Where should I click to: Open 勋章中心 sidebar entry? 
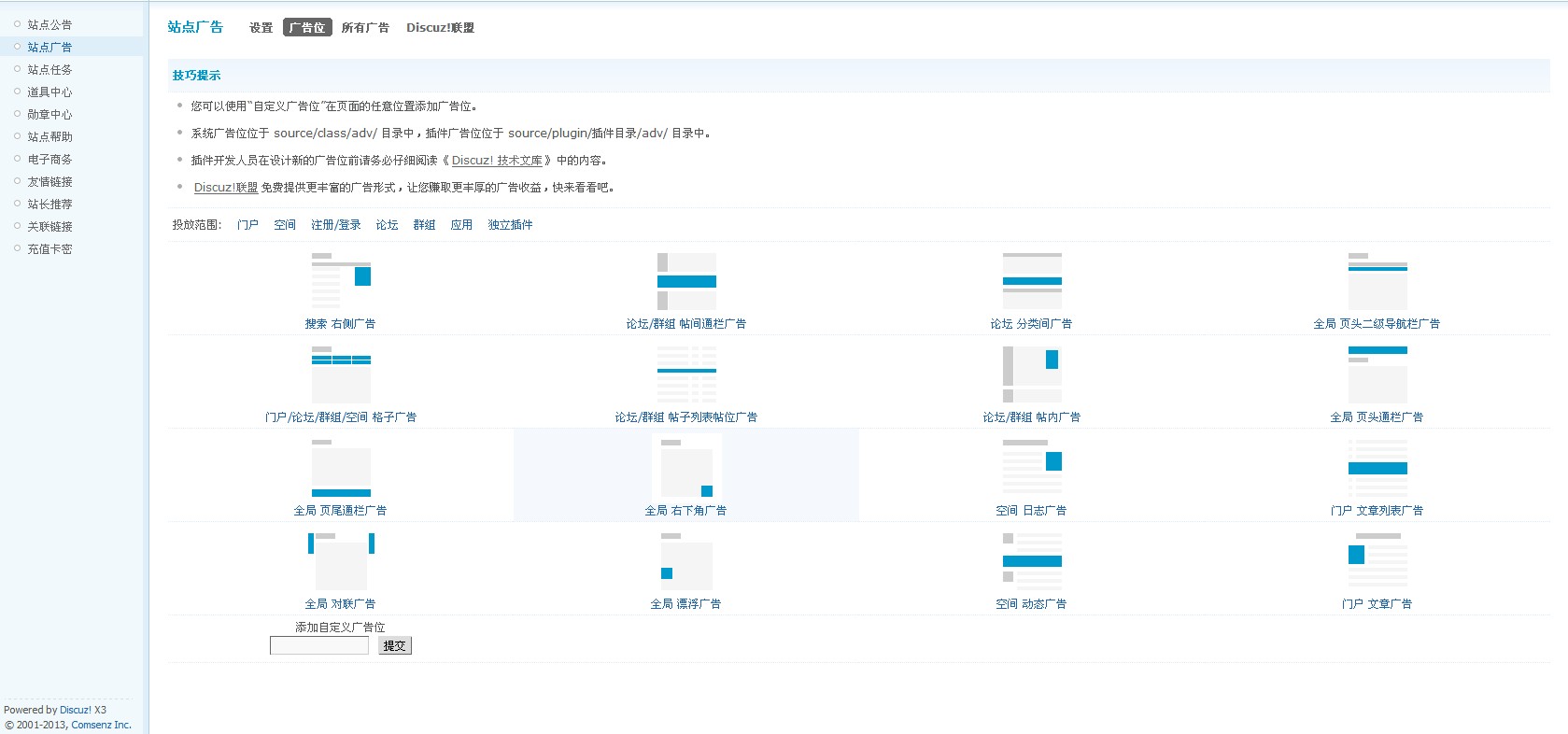[49, 114]
